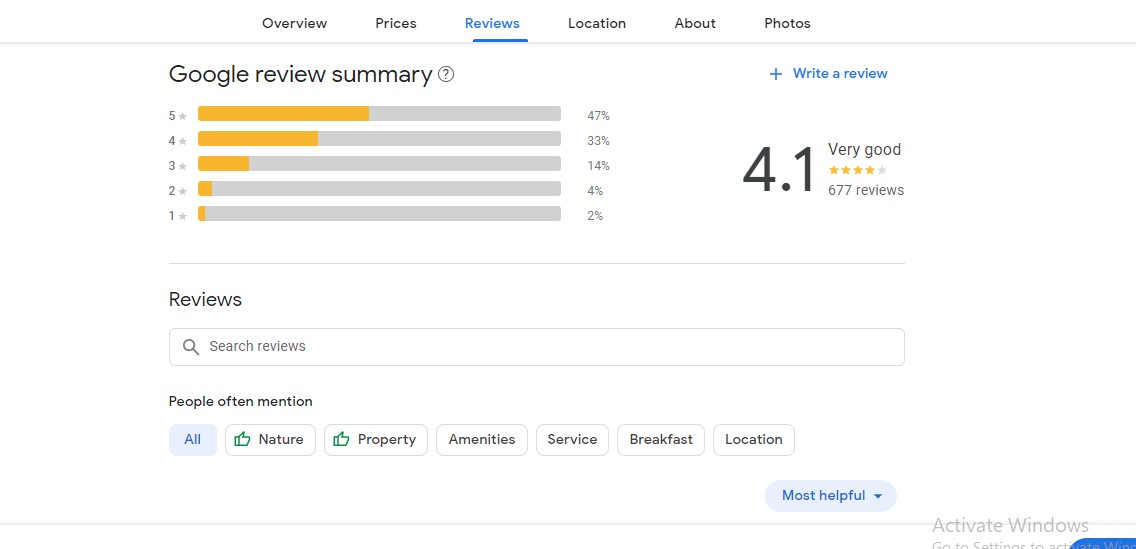Toggle the Breakfast filter chip
This screenshot has width=1136, height=549.
(x=661, y=439)
